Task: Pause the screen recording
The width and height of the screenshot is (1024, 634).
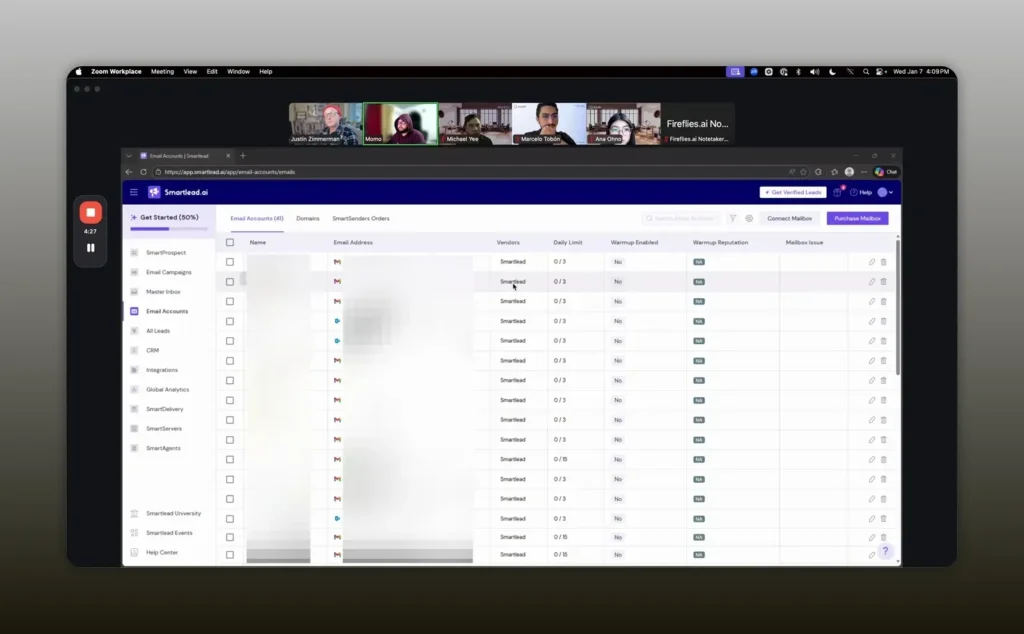Action: [90, 247]
